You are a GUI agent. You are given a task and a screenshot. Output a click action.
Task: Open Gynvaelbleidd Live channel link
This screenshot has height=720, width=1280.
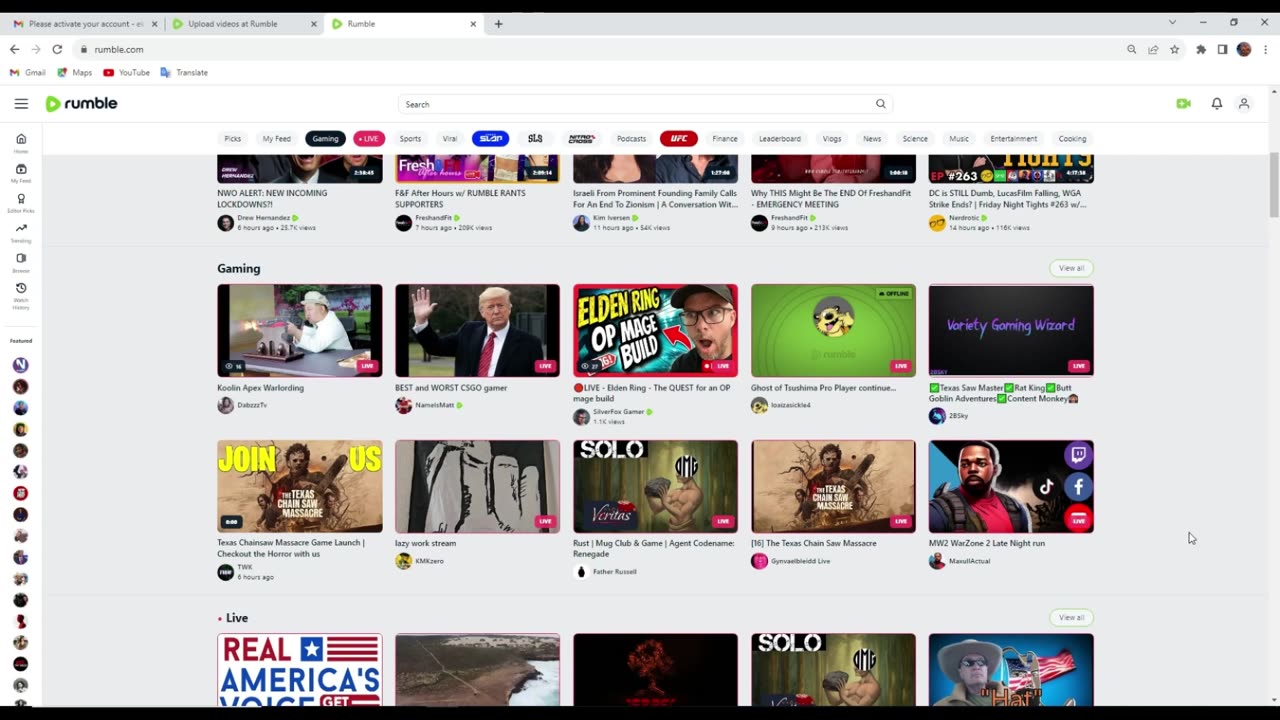(x=800, y=561)
